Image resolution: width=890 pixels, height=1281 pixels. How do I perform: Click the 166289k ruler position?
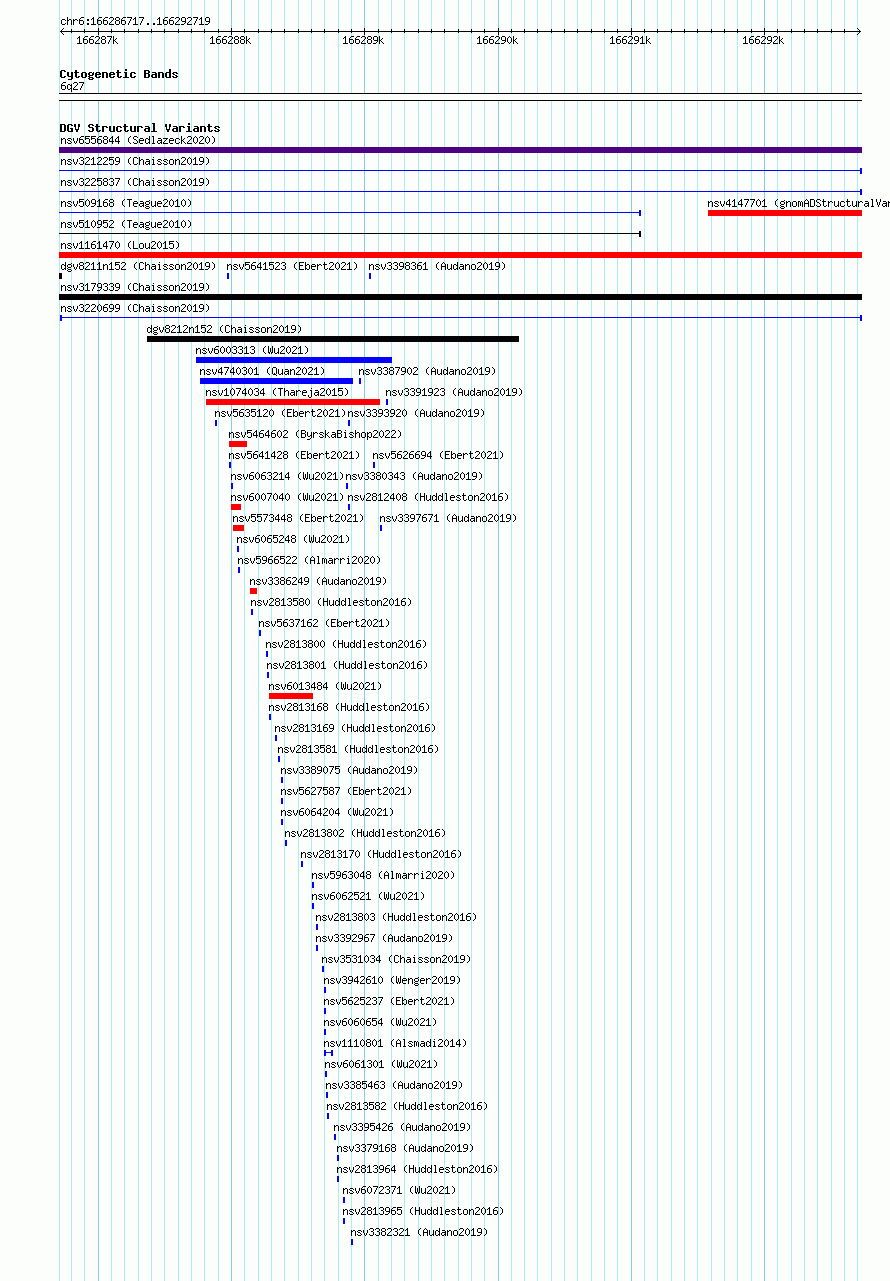click(x=363, y=40)
